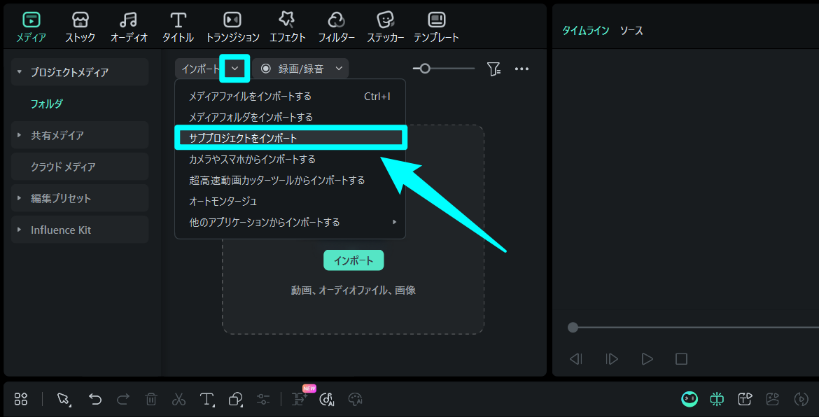The height and width of the screenshot is (417, 819).
Task: Click the render preview circular icon
Action: [x=801, y=399]
